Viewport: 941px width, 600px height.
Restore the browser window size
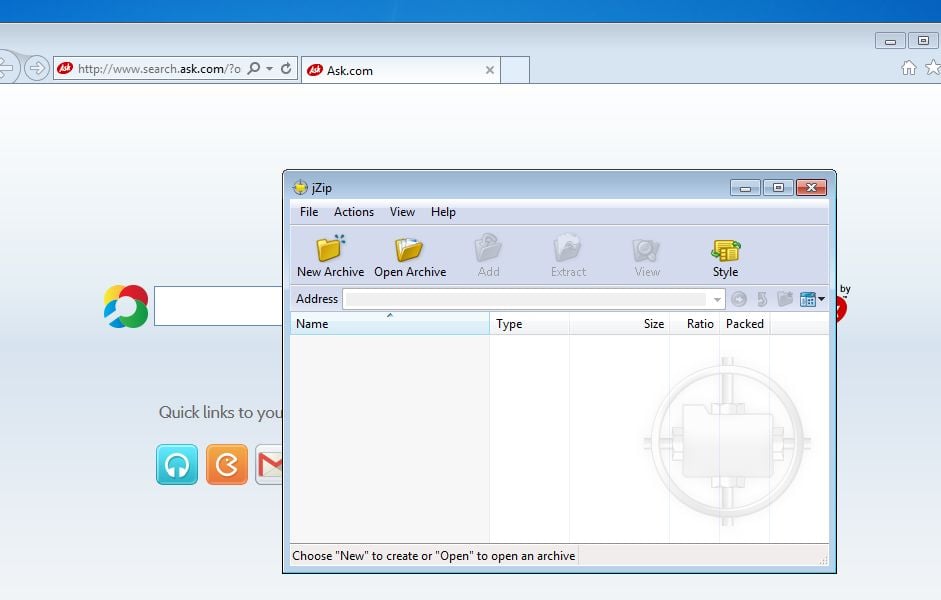924,41
